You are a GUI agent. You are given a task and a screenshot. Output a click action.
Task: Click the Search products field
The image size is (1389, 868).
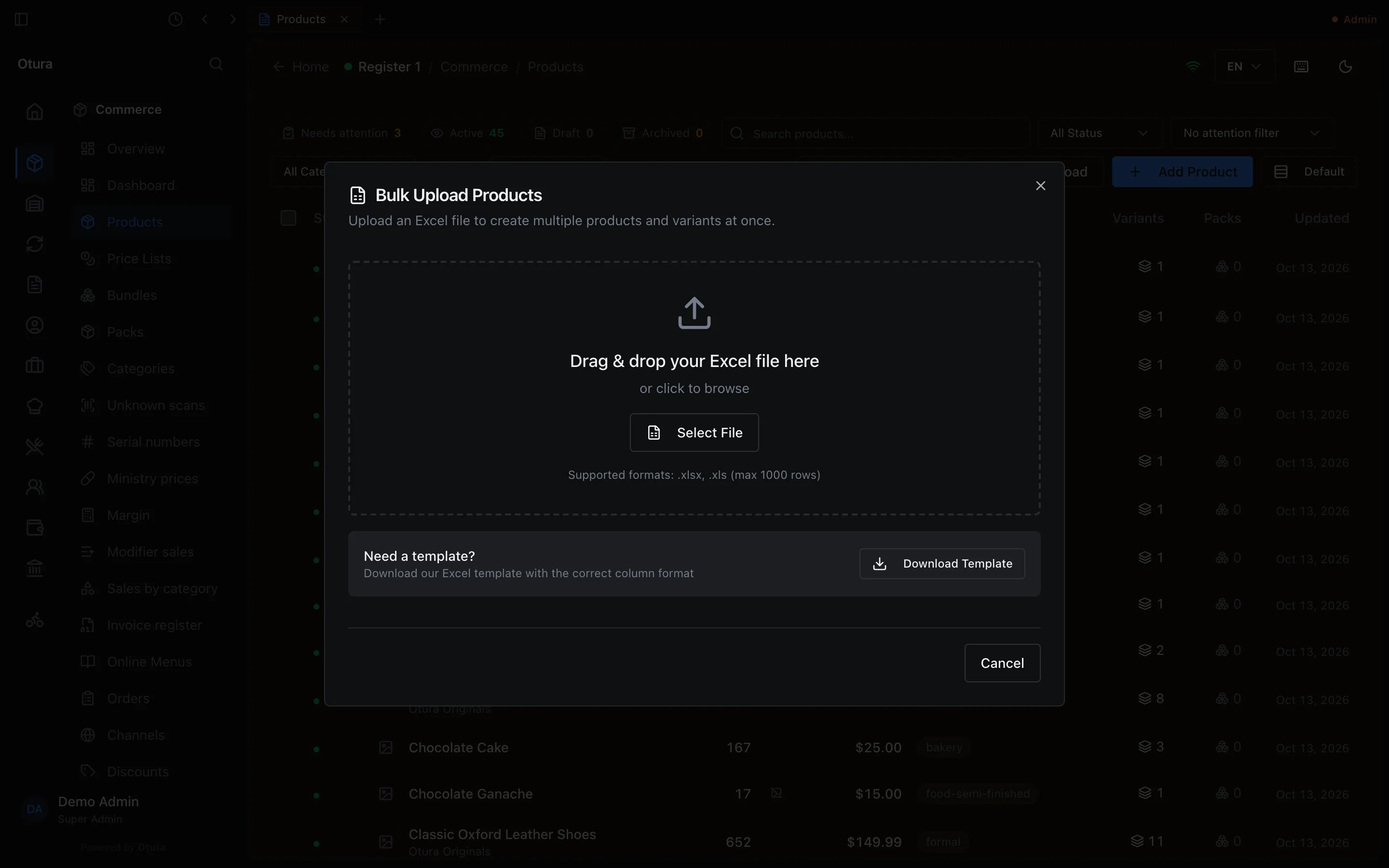coord(876,134)
